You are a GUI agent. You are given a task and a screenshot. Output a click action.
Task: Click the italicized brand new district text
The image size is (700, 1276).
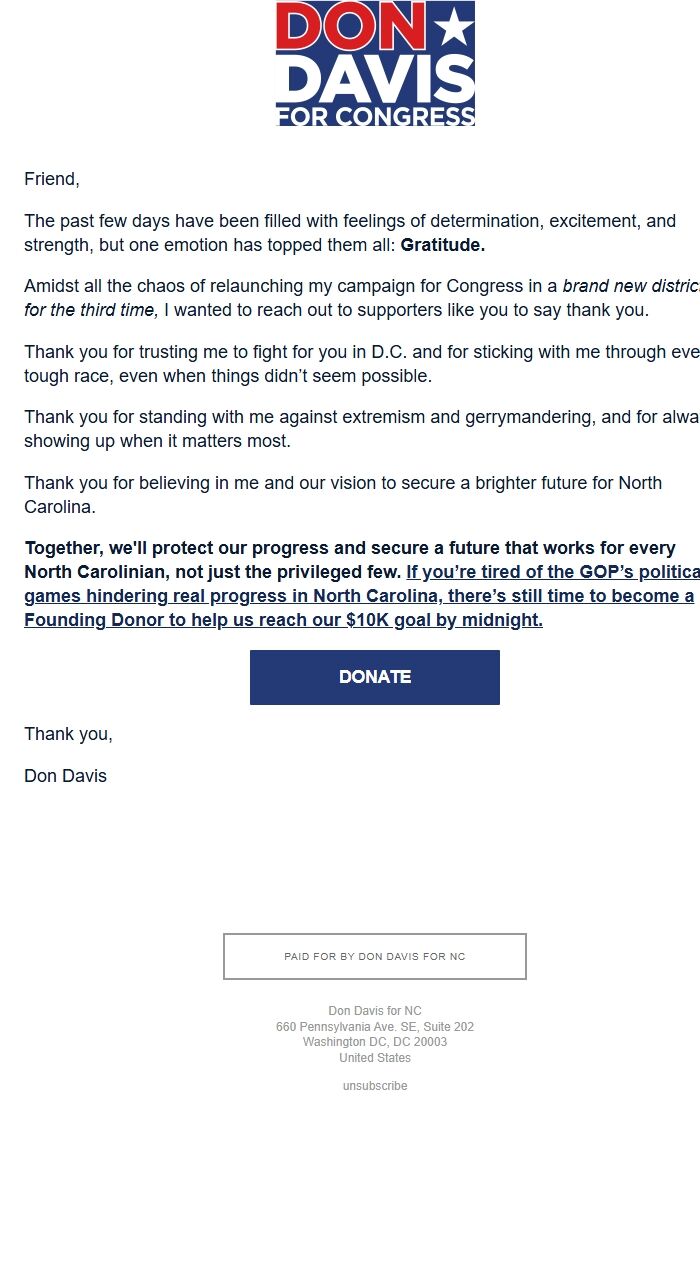pos(630,285)
